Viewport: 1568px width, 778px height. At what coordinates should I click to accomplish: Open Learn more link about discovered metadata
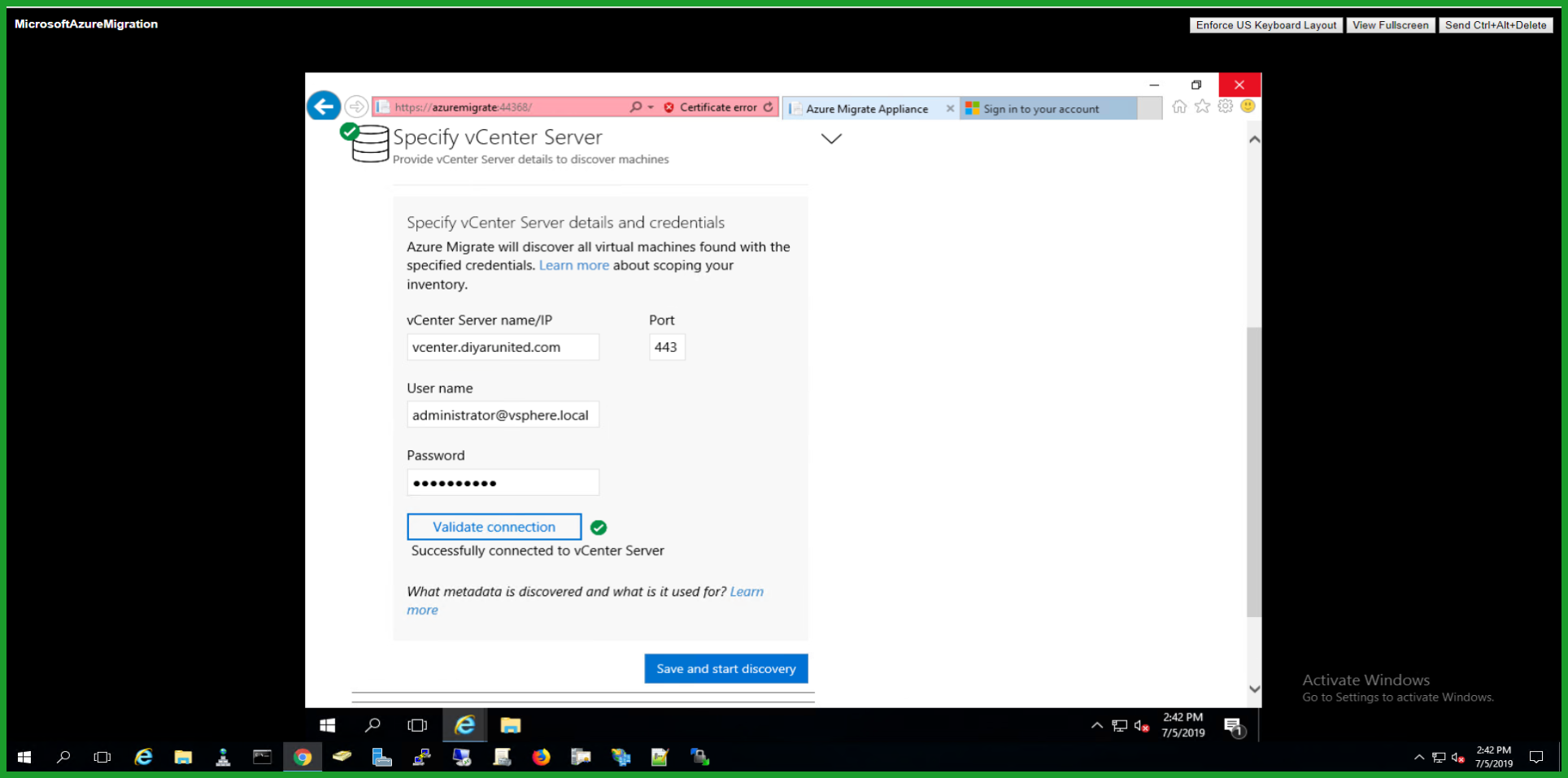click(747, 592)
